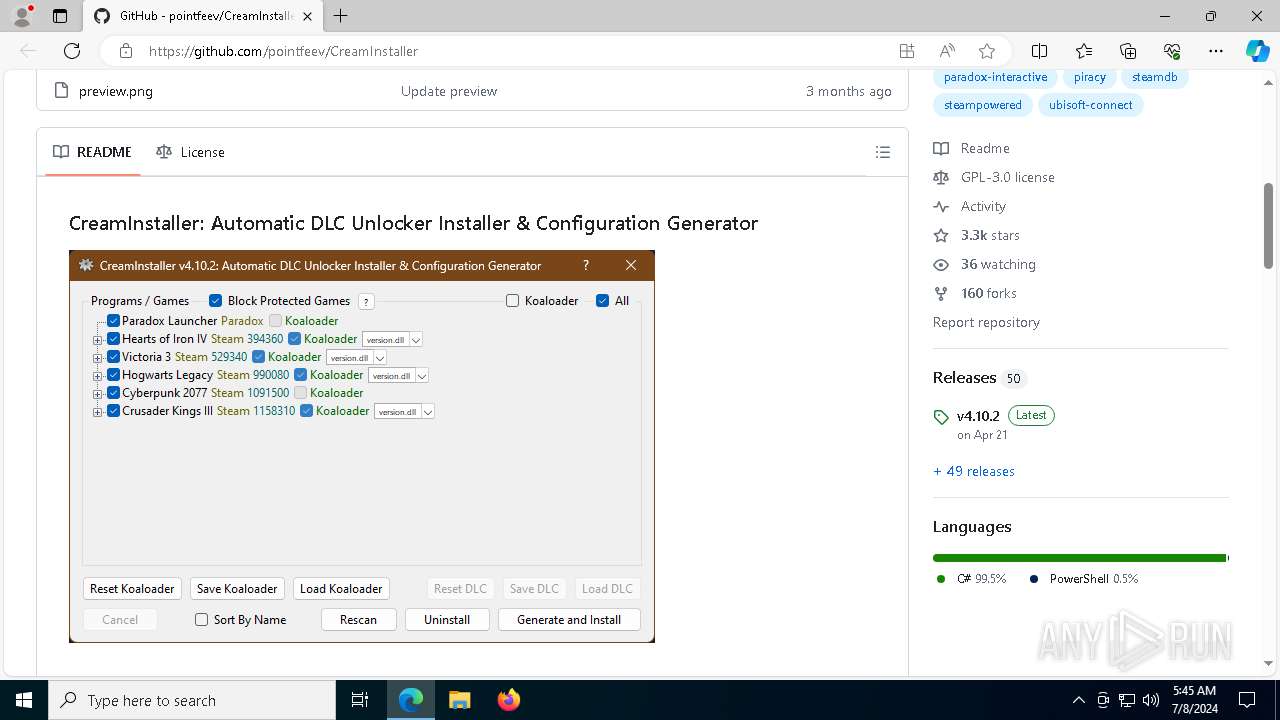Expand the Cyberpunk 2077 tree node
The image size is (1280, 720).
[97, 394]
